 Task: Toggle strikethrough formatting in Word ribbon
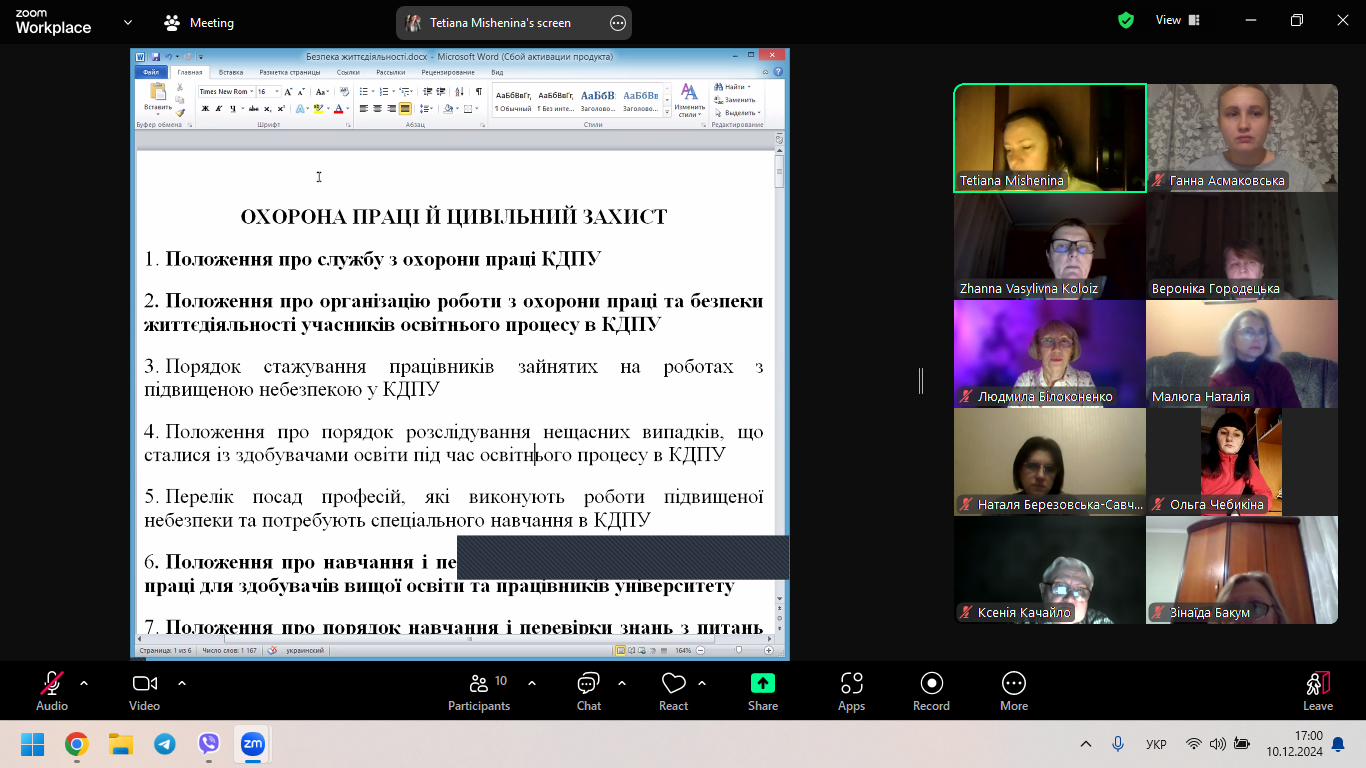[x=254, y=108]
